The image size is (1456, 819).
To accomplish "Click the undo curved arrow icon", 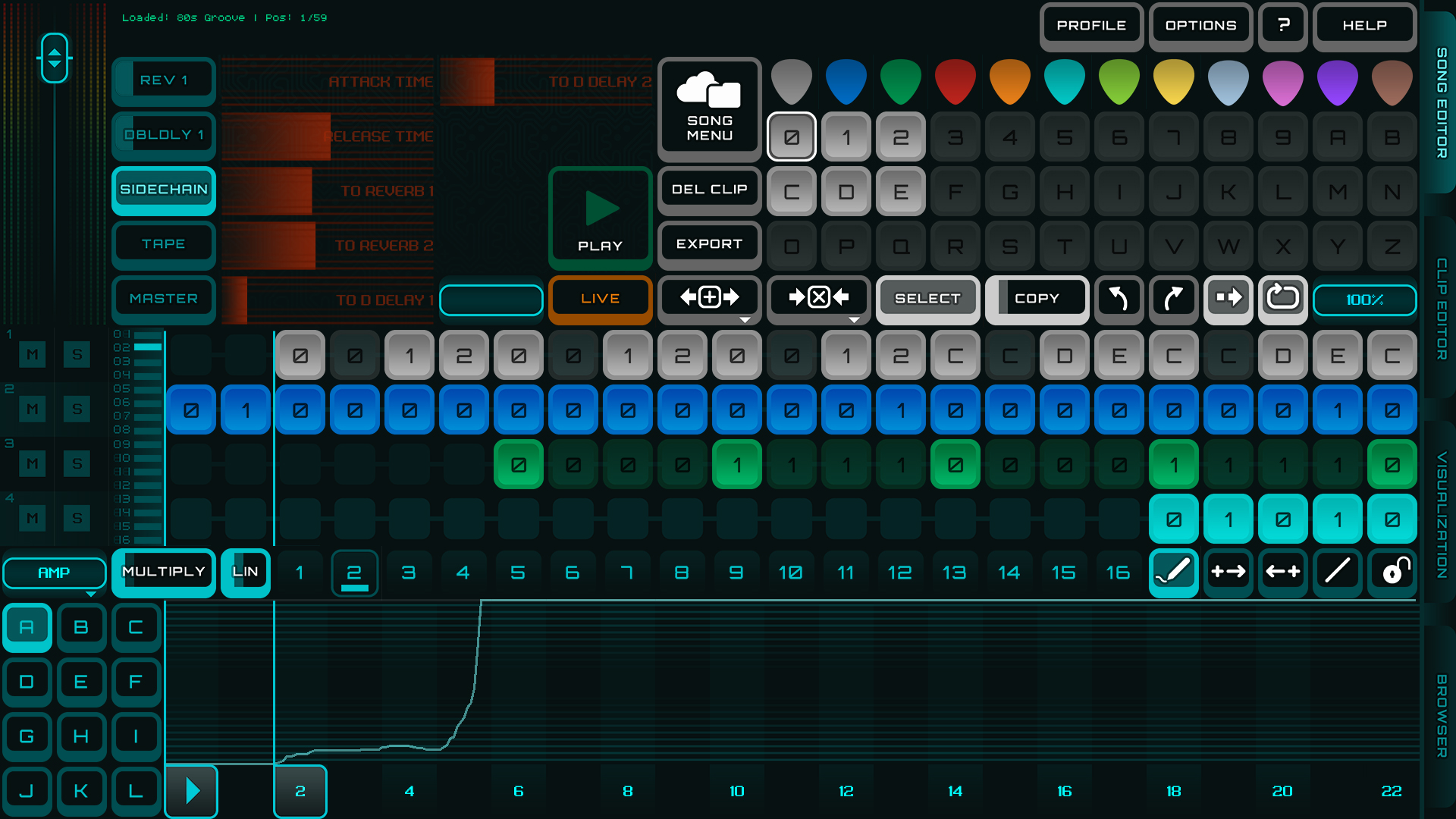I will 1119,298.
